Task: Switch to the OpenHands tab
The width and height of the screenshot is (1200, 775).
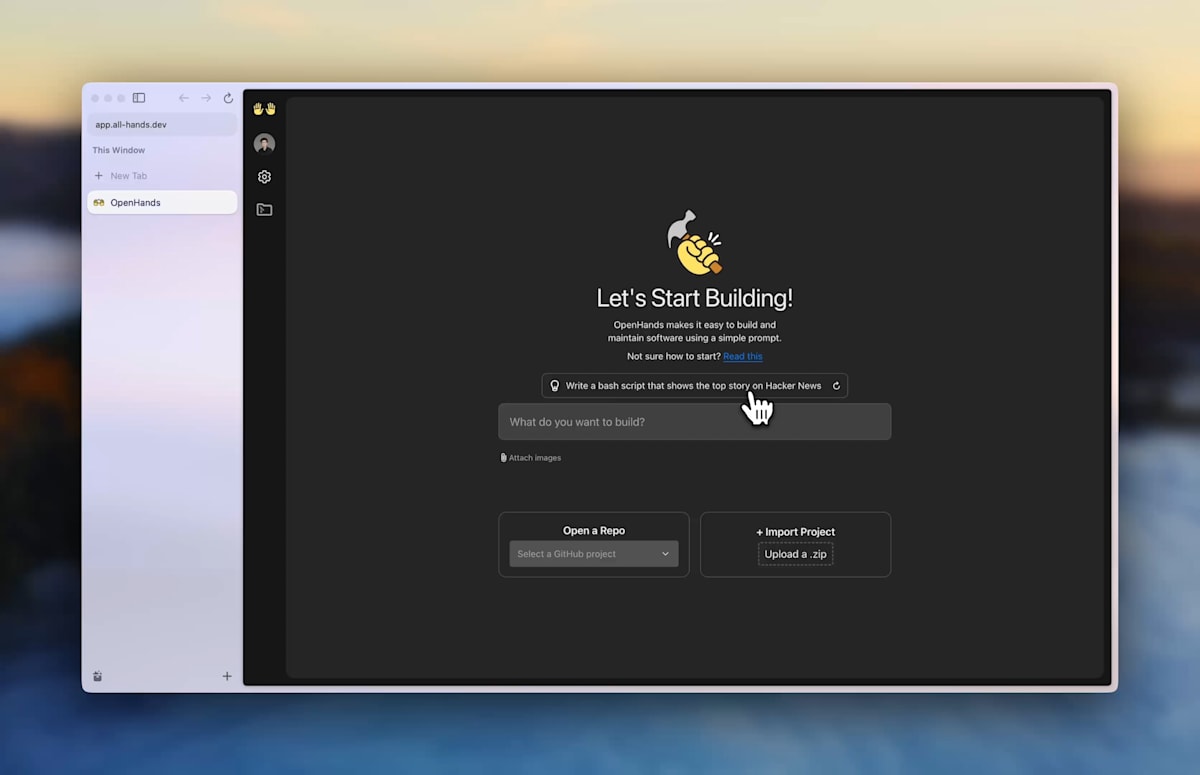Action: tap(162, 203)
